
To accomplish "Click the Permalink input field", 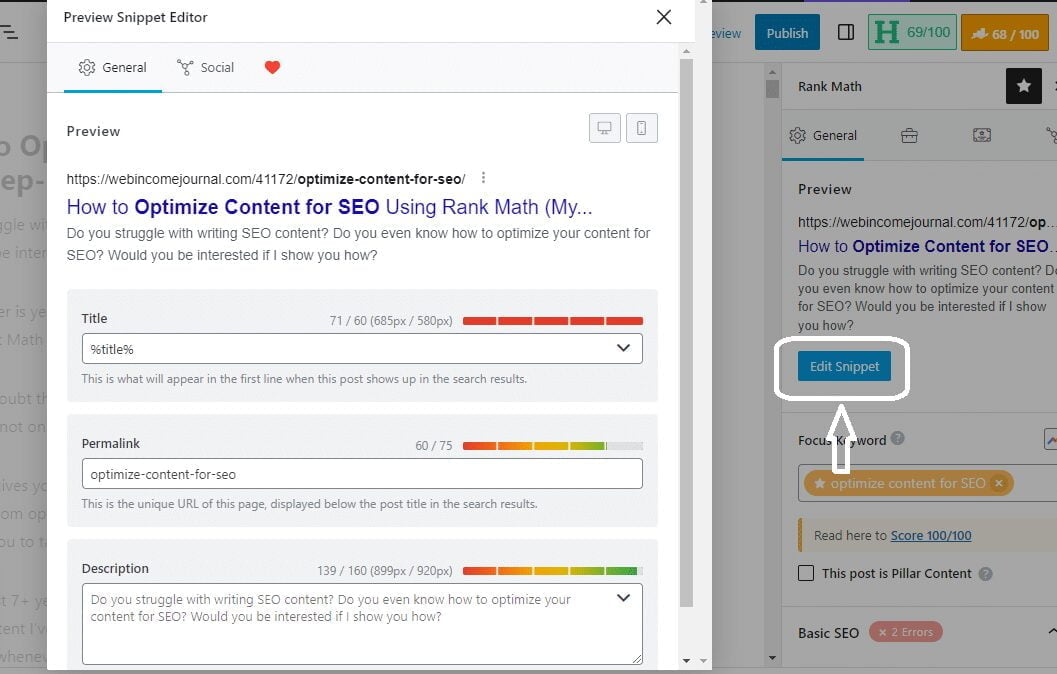I will point(362,474).
